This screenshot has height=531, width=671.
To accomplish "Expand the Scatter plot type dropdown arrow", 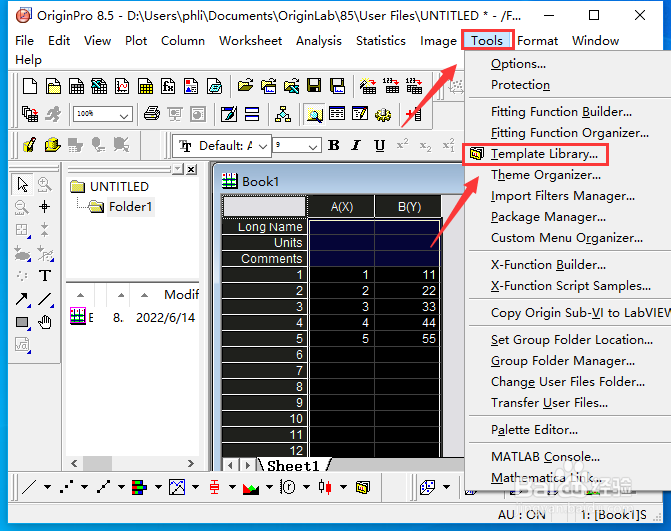I will click(x=84, y=487).
